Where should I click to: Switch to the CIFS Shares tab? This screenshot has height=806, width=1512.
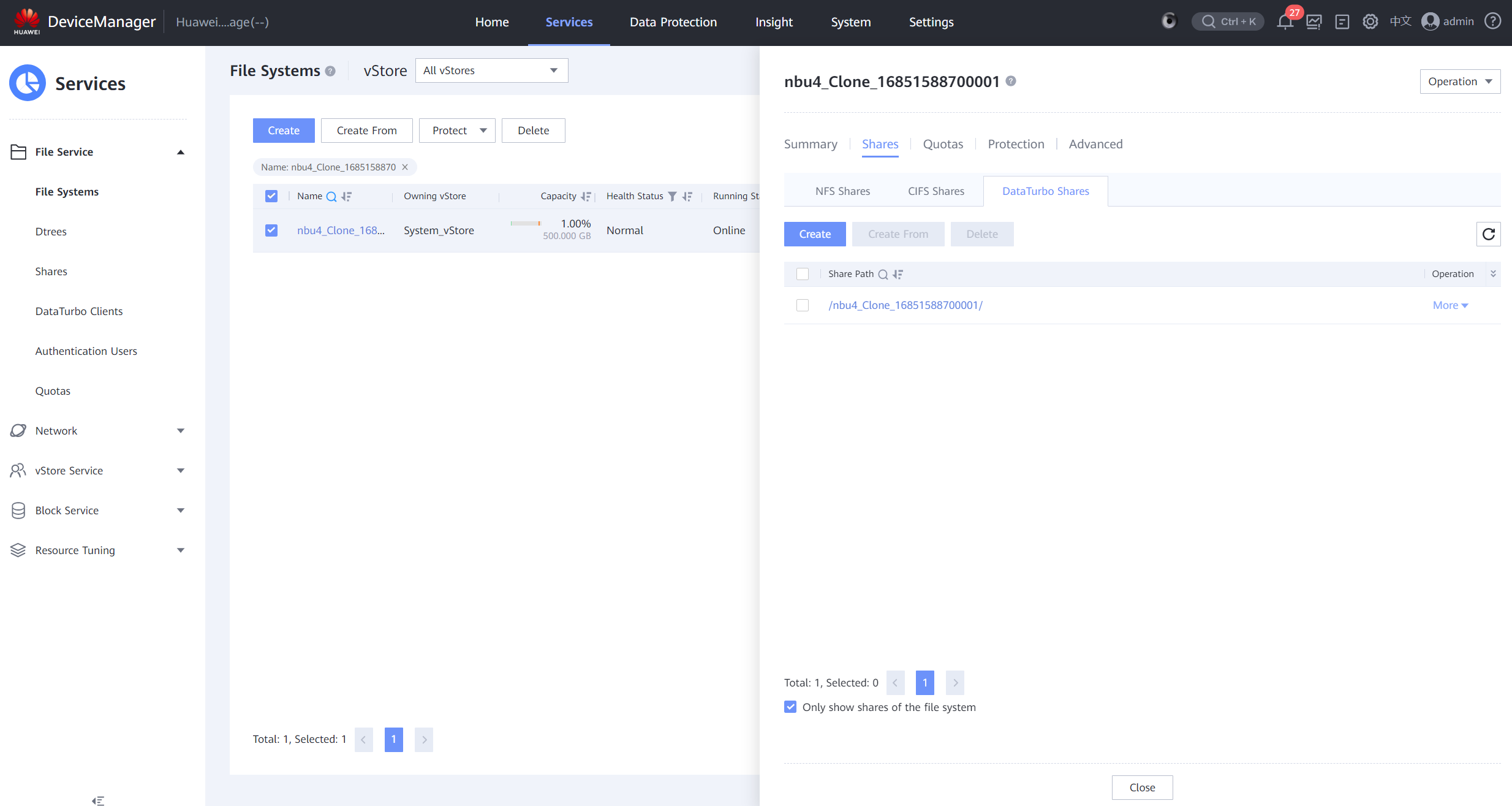[936, 191]
